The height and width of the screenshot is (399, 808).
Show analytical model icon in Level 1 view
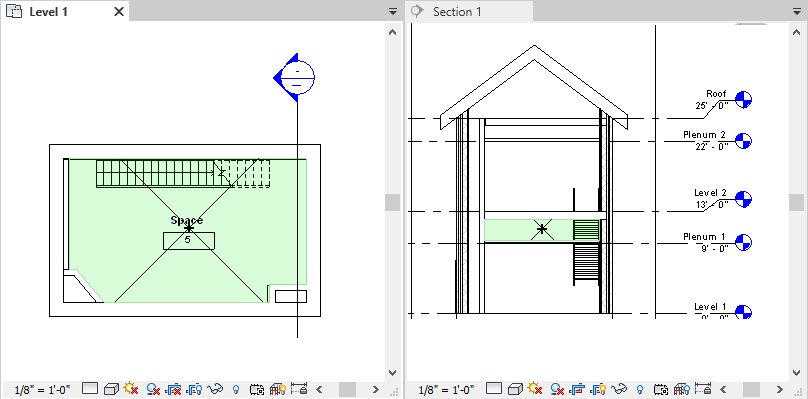[278, 389]
